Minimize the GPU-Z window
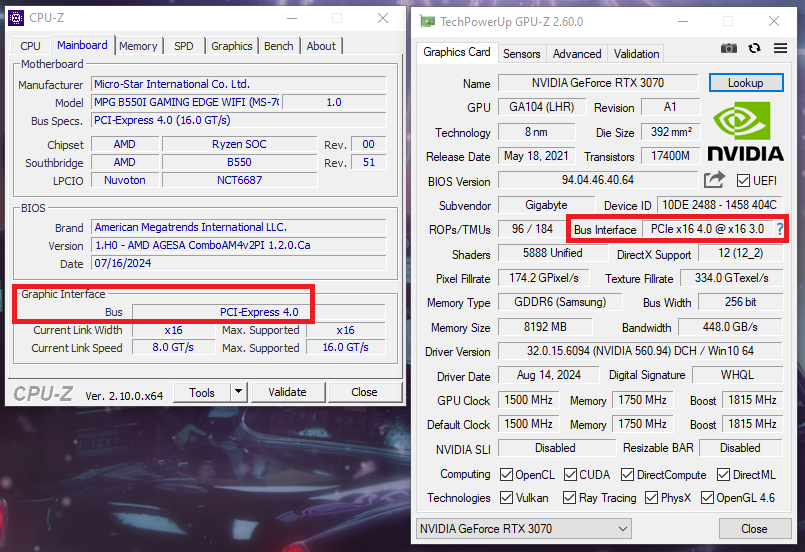Screen dimensions: 805x552 coord(683,21)
